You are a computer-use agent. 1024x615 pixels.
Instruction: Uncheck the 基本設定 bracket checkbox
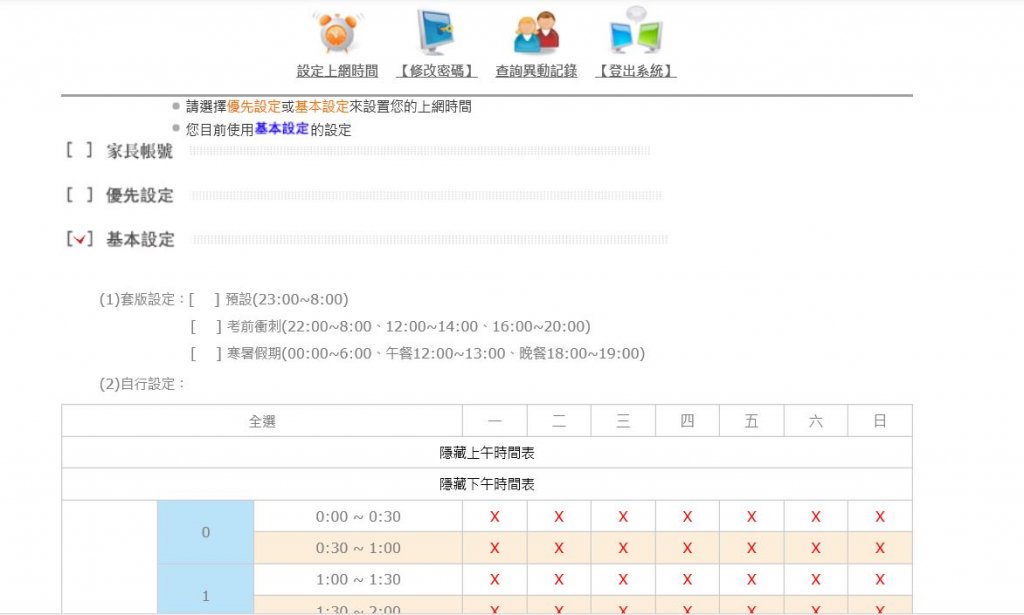[x=79, y=239]
